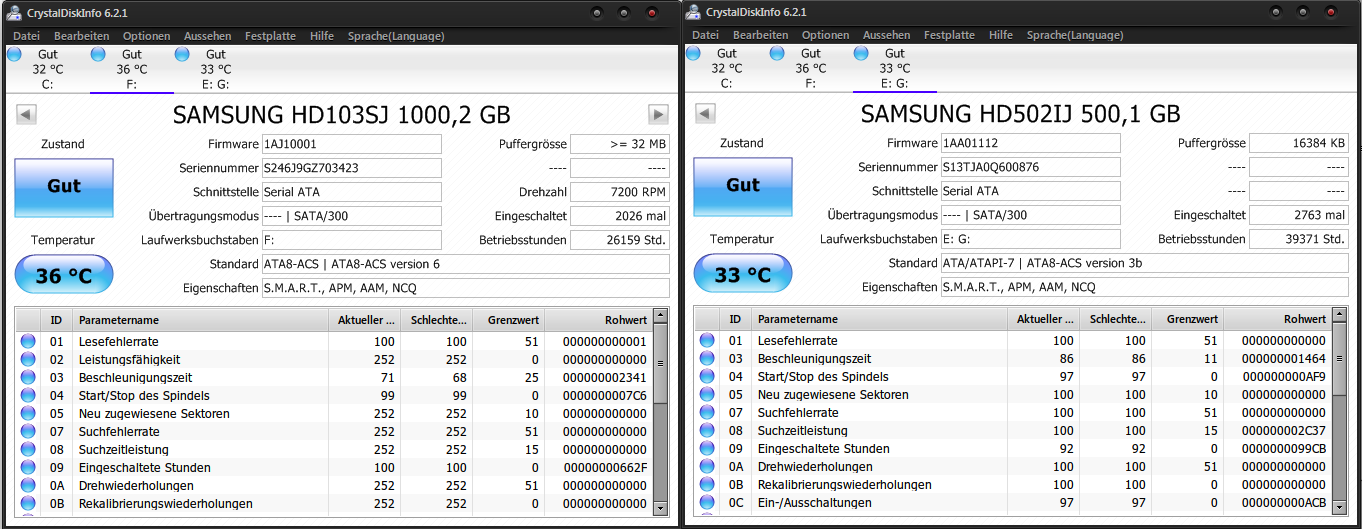Click status orb for Suchzeitleistung in left window

(28, 449)
